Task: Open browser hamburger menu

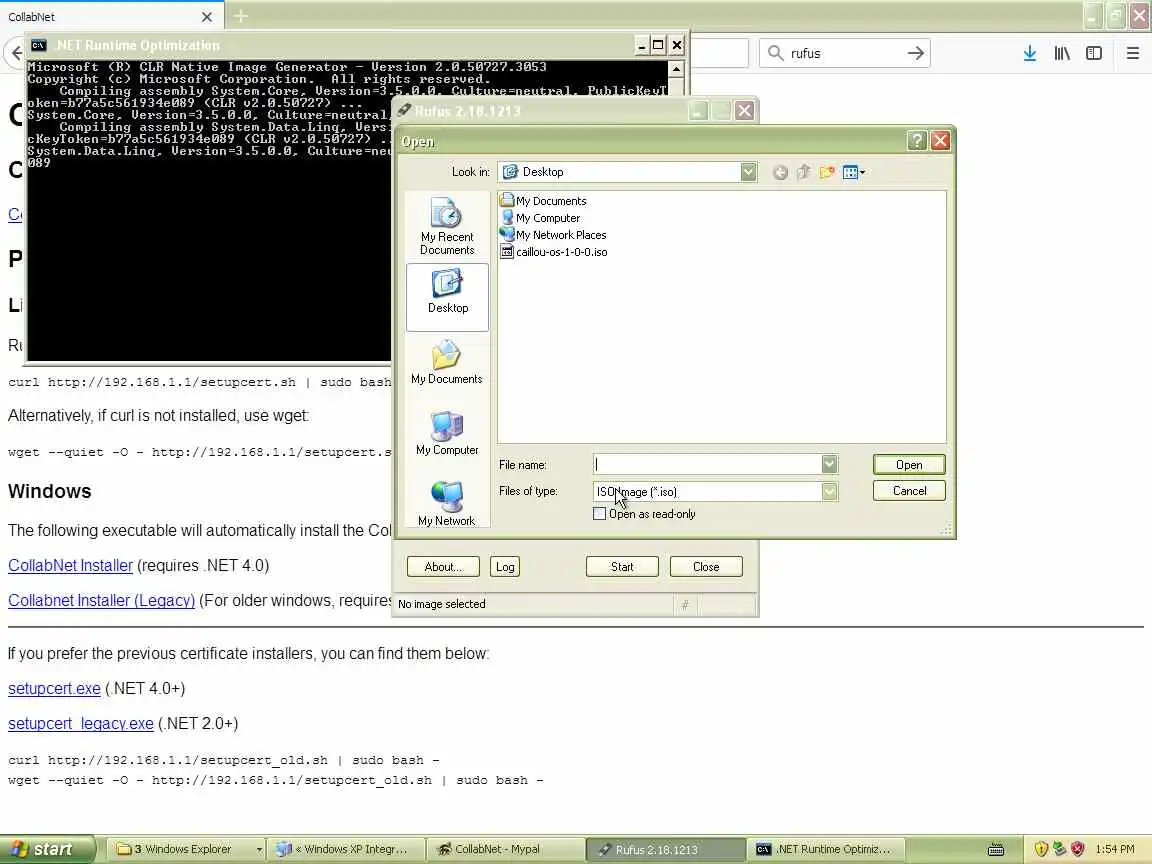Action: coord(1132,53)
